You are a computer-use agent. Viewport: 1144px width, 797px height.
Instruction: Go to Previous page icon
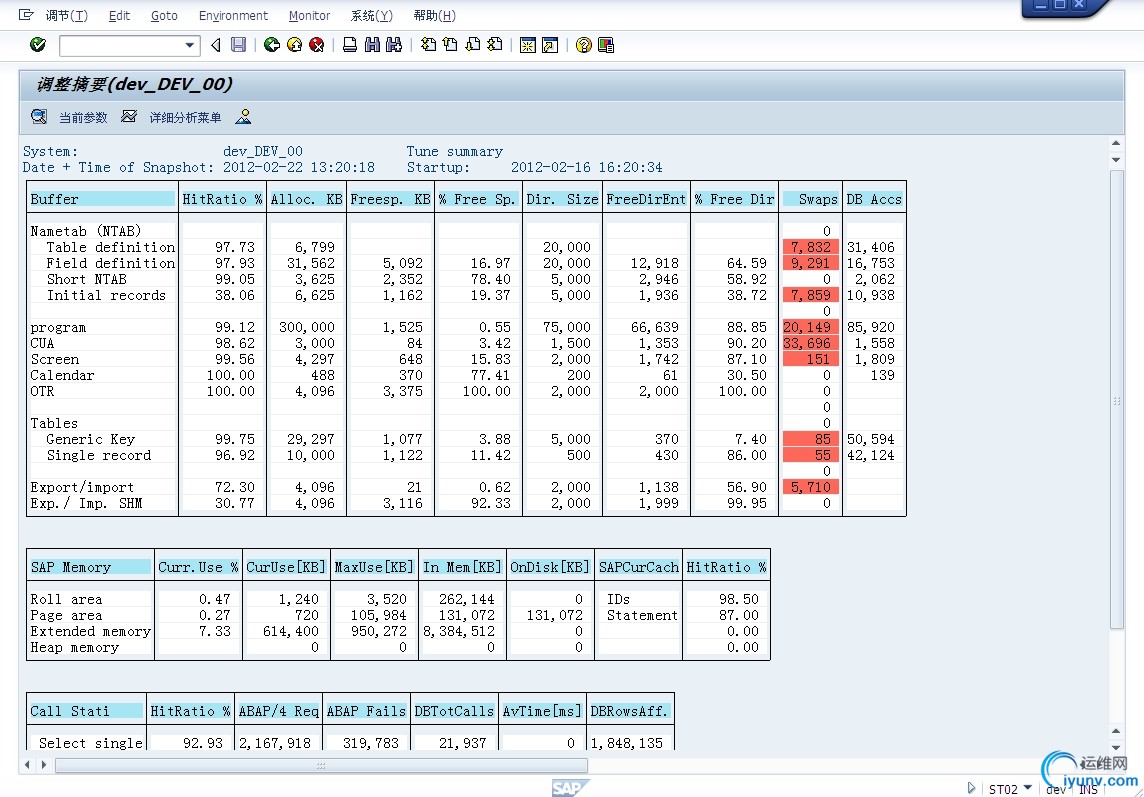pyautogui.click(x=451, y=45)
